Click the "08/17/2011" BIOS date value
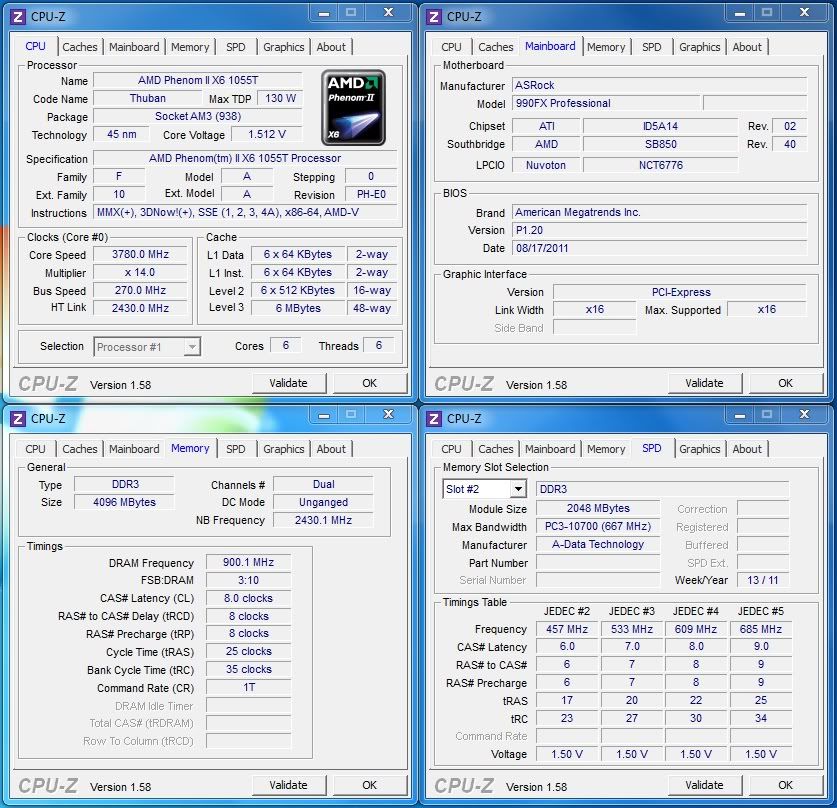Image resolution: width=837 pixels, height=808 pixels. click(x=659, y=248)
